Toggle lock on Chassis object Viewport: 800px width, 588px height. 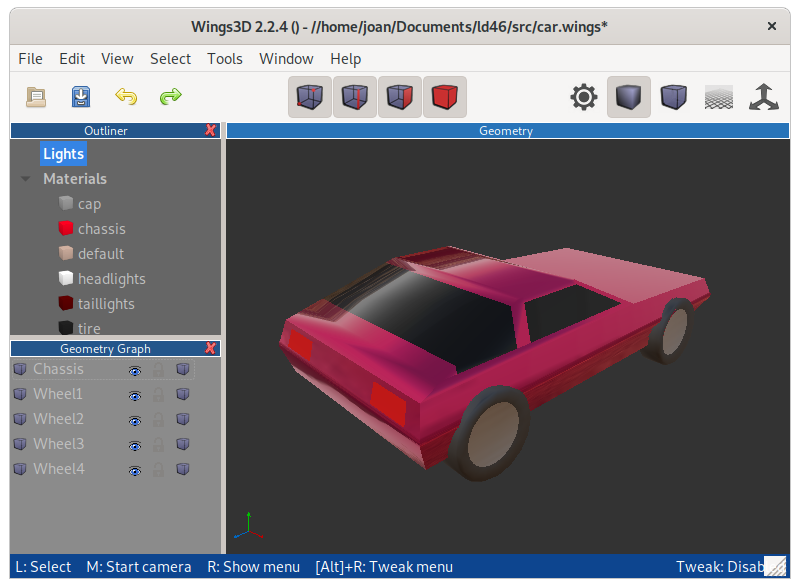(x=159, y=370)
